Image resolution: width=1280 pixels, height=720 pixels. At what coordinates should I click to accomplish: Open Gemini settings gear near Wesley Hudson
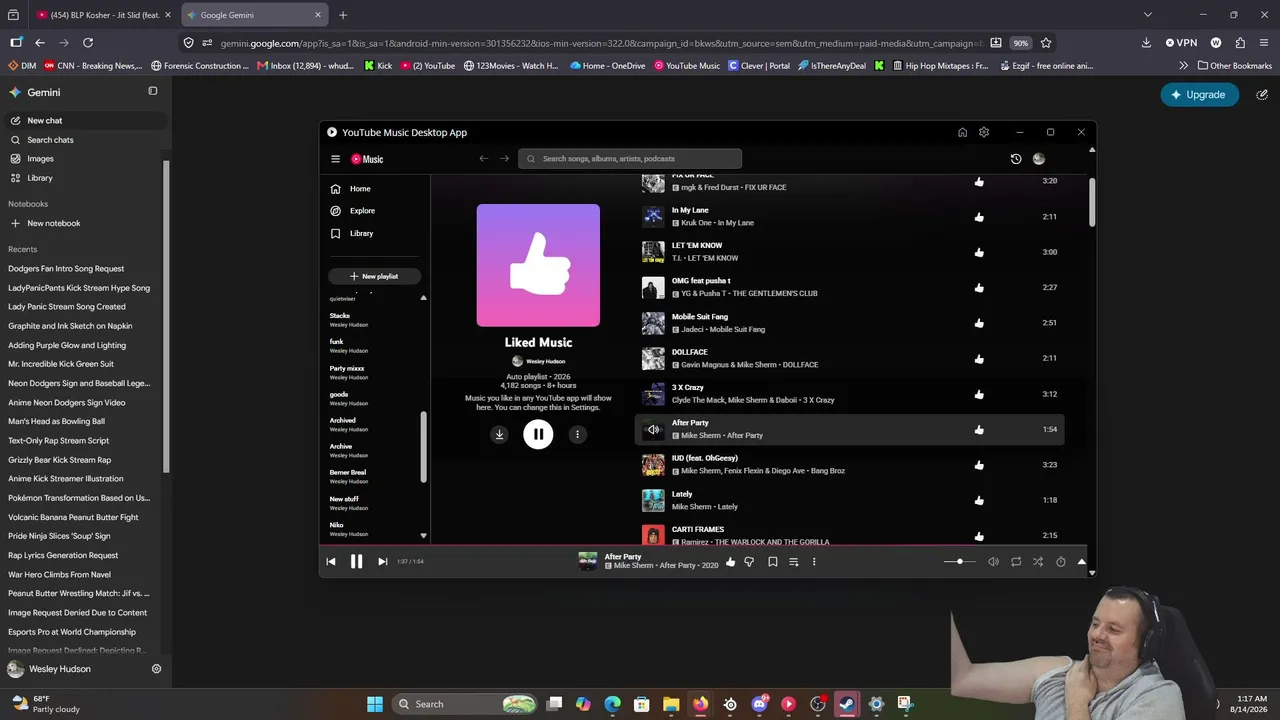(156, 669)
